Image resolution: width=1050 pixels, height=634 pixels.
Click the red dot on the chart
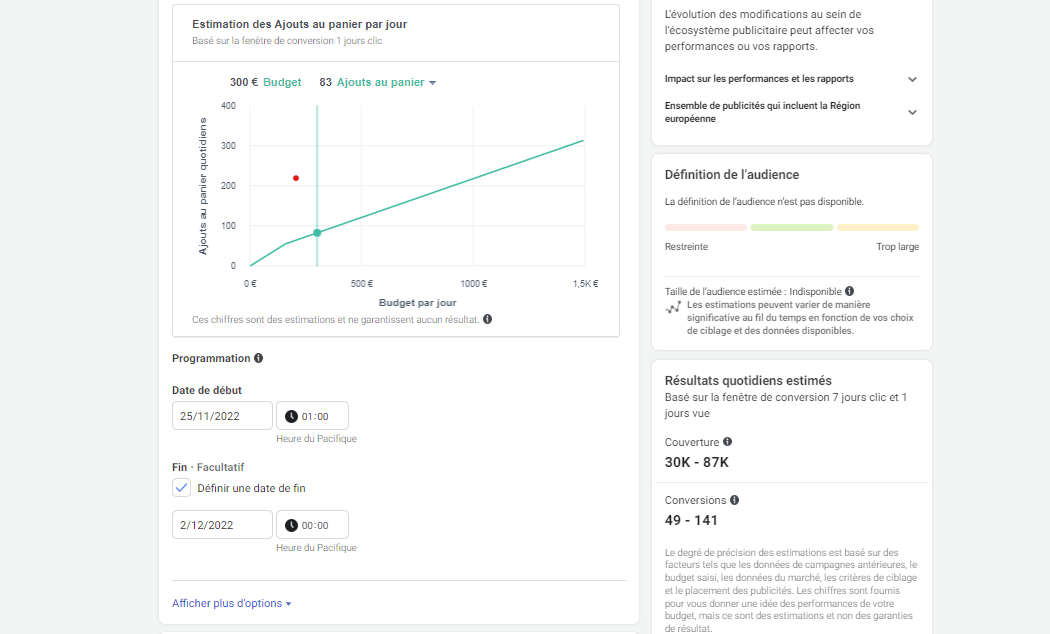[x=296, y=178]
